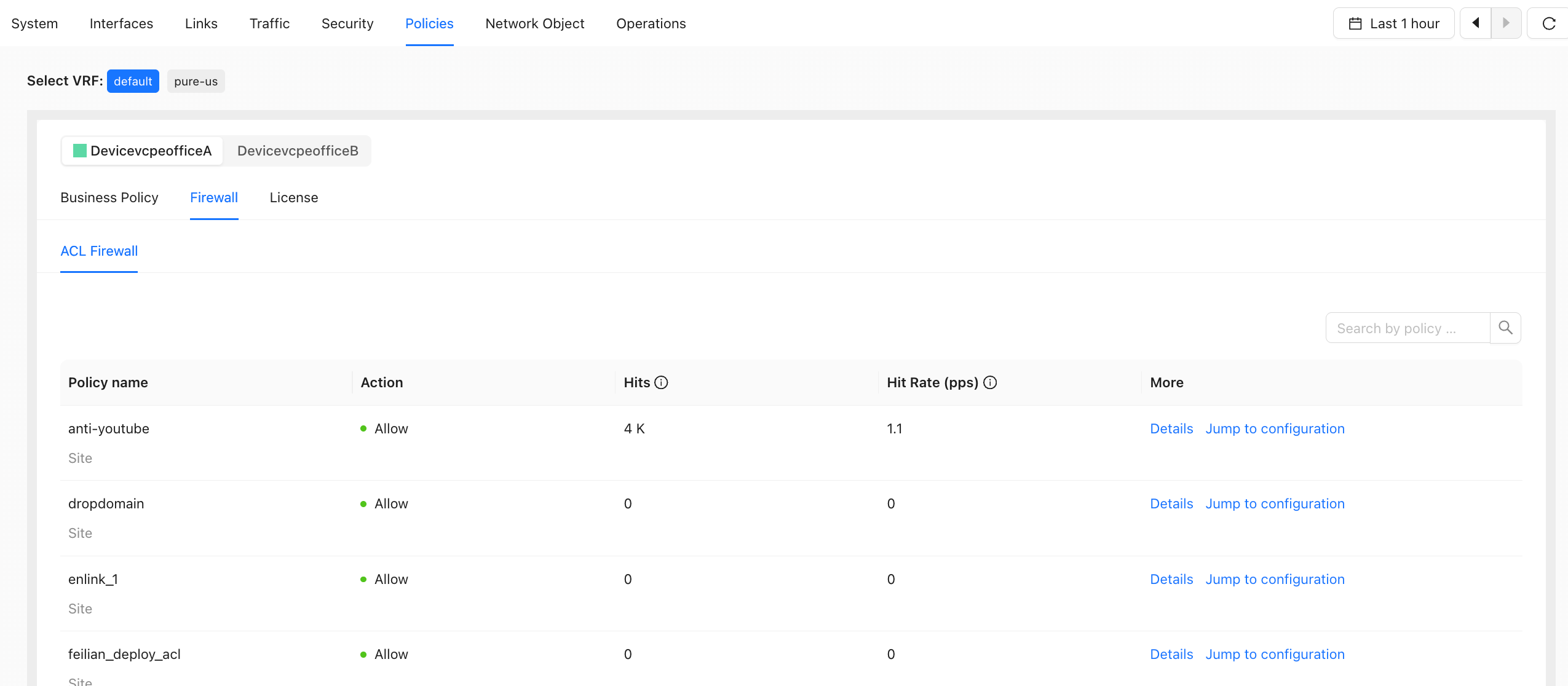Click the Allow action for feilian_deploy_acl

384,654
